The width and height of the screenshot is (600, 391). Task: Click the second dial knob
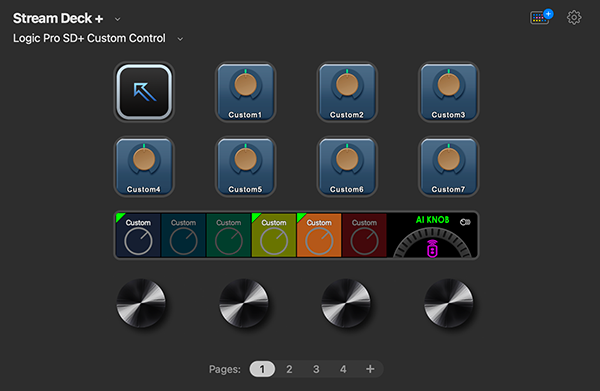244,303
